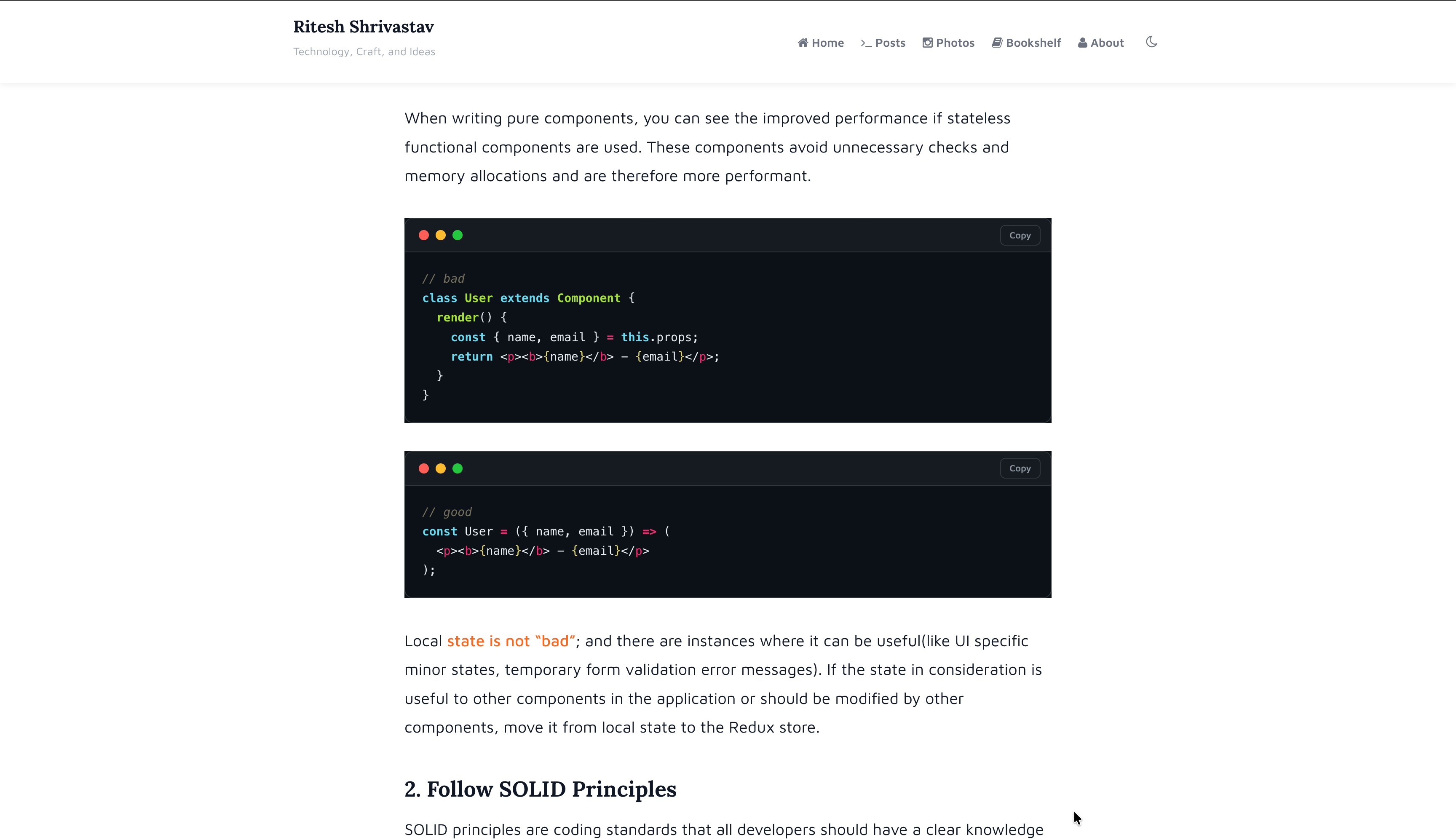Click red dot on good code block
The width and height of the screenshot is (1456, 840).
423,468
